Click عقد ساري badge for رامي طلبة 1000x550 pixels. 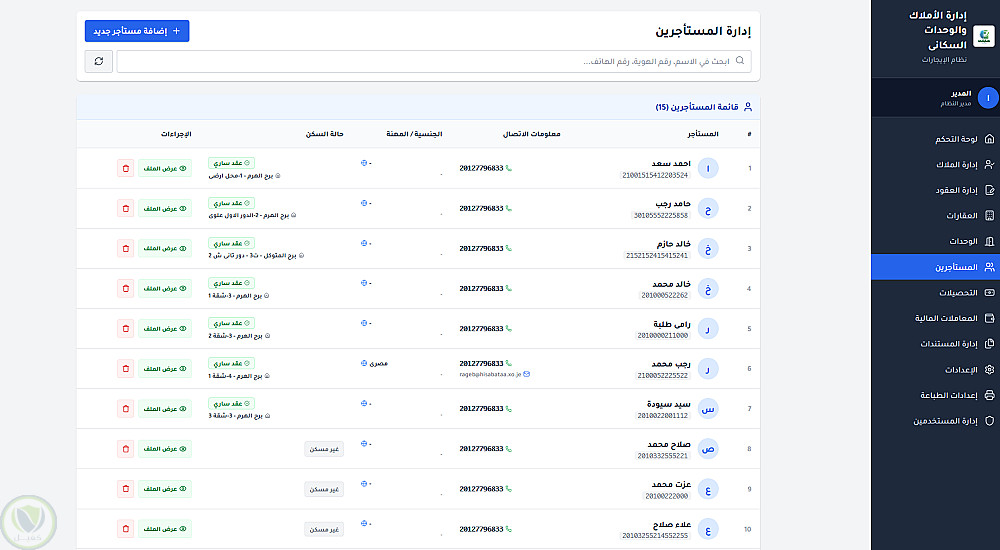pyautogui.click(x=232, y=322)
